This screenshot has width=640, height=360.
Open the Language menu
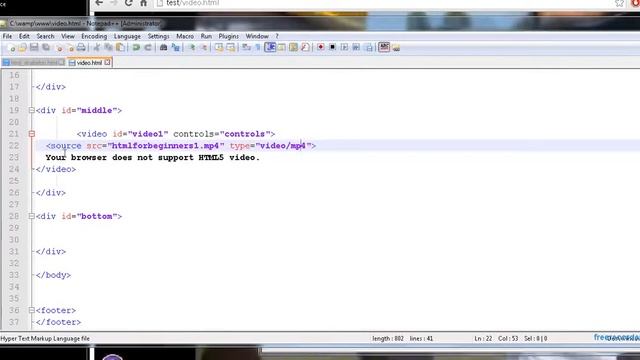(127, 36)
